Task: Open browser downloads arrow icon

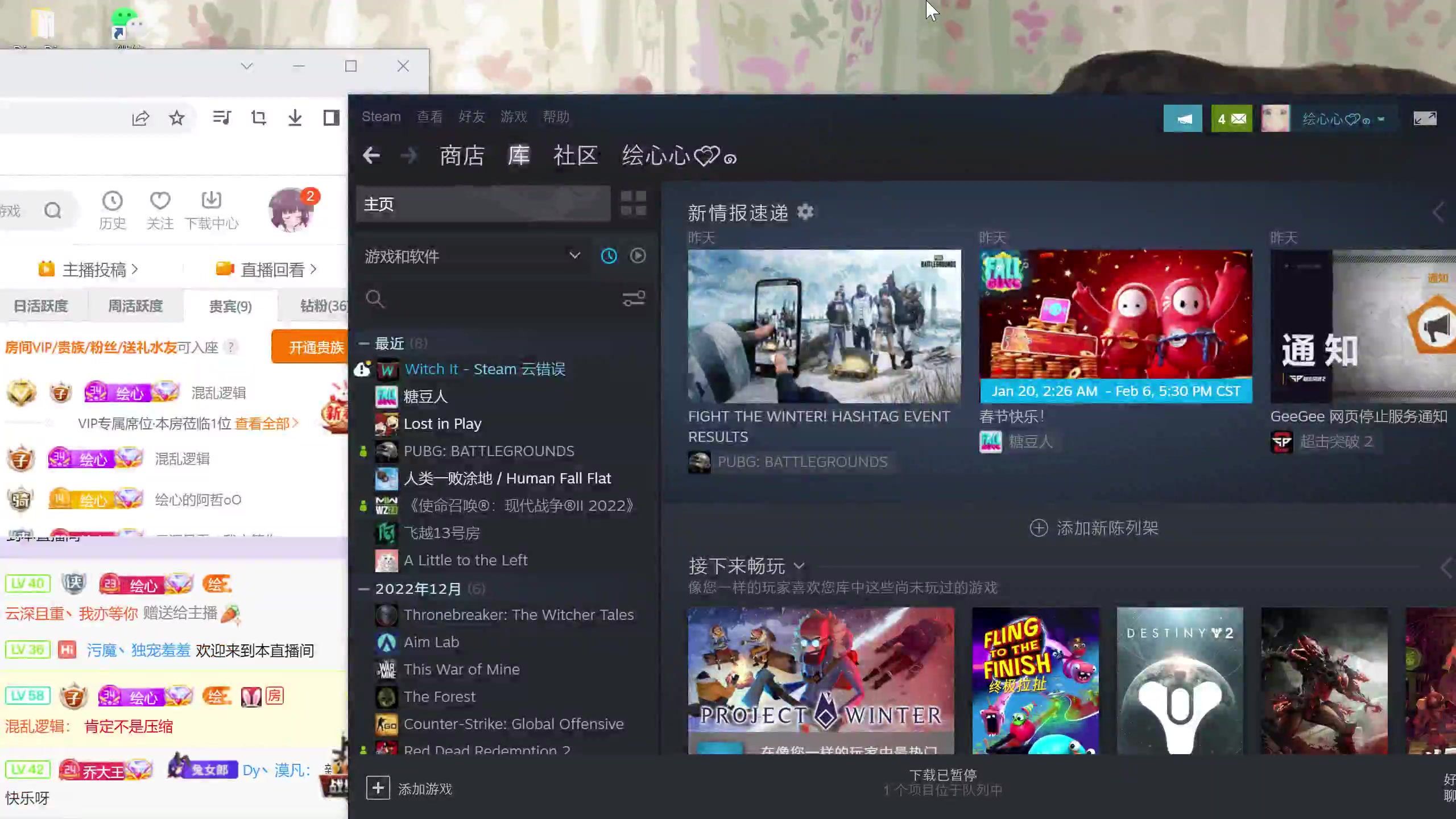Action: tap(295, 118)
